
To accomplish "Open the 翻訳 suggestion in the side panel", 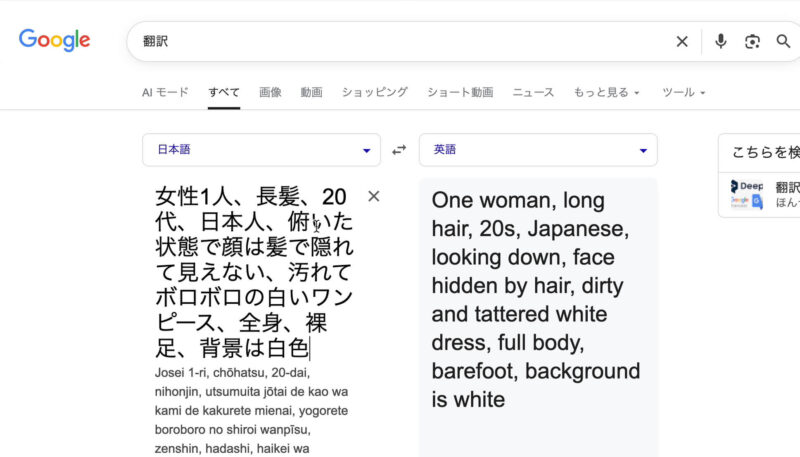I will tap(788, 188).
